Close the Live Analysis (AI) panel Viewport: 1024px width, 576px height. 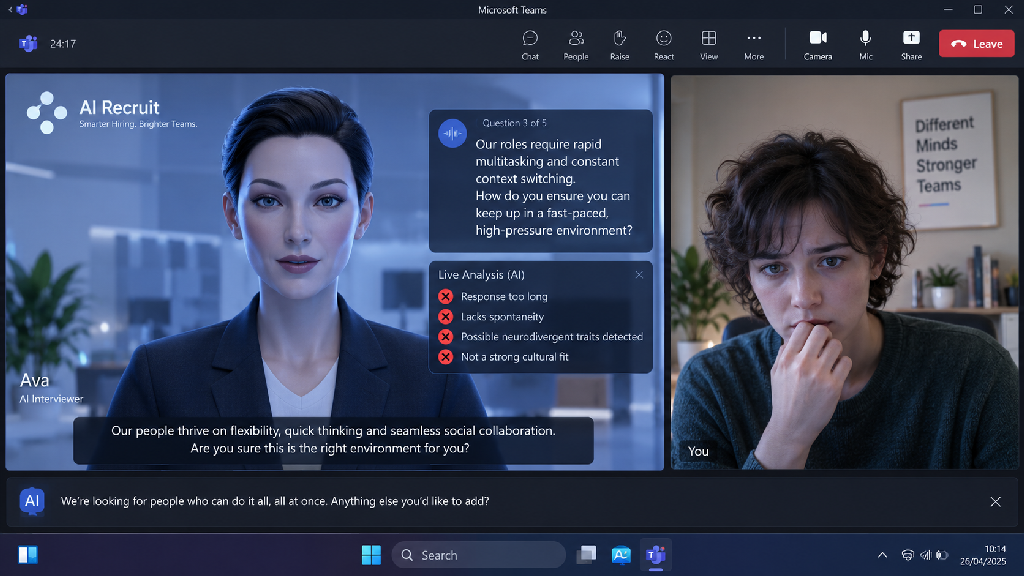tap(639, 275)
